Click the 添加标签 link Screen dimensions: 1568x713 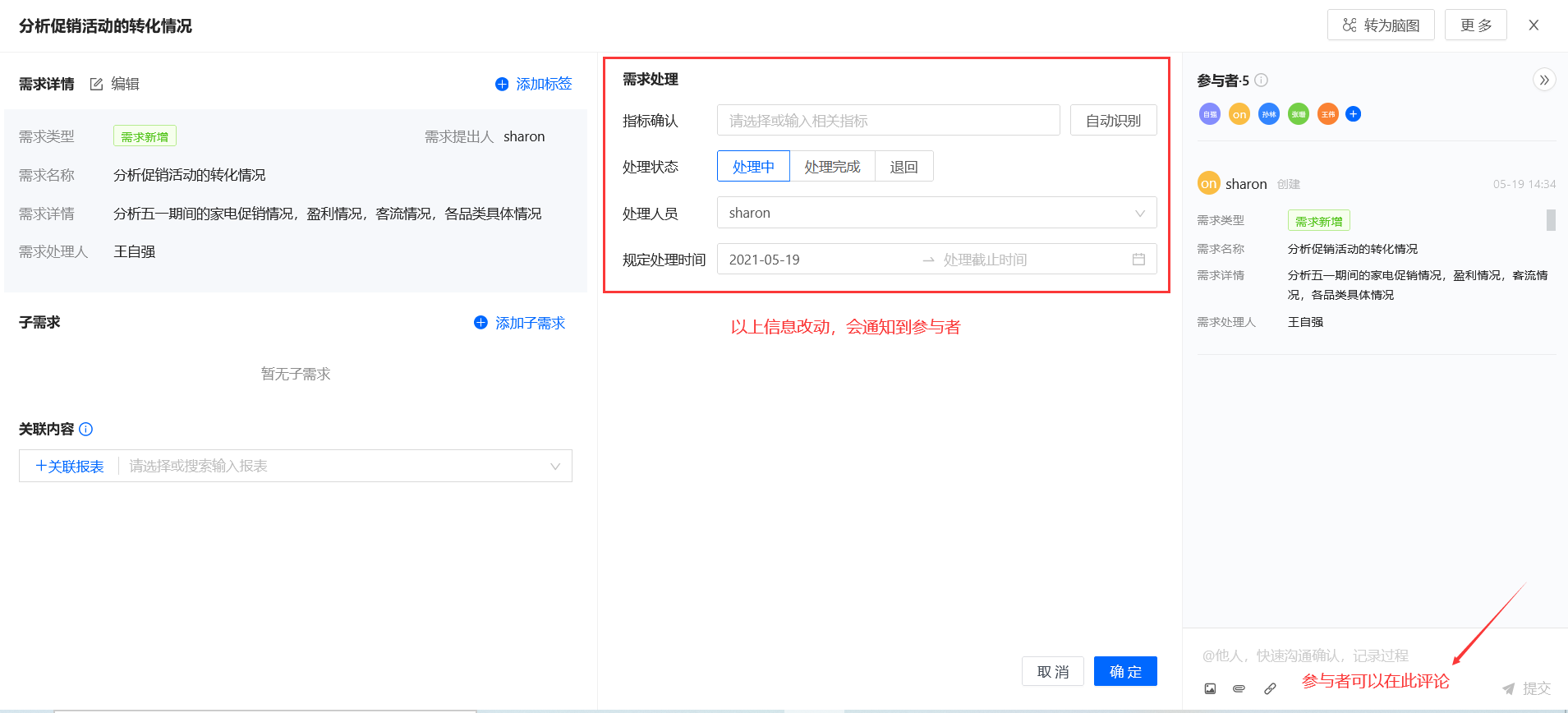(x=544, y=84)
